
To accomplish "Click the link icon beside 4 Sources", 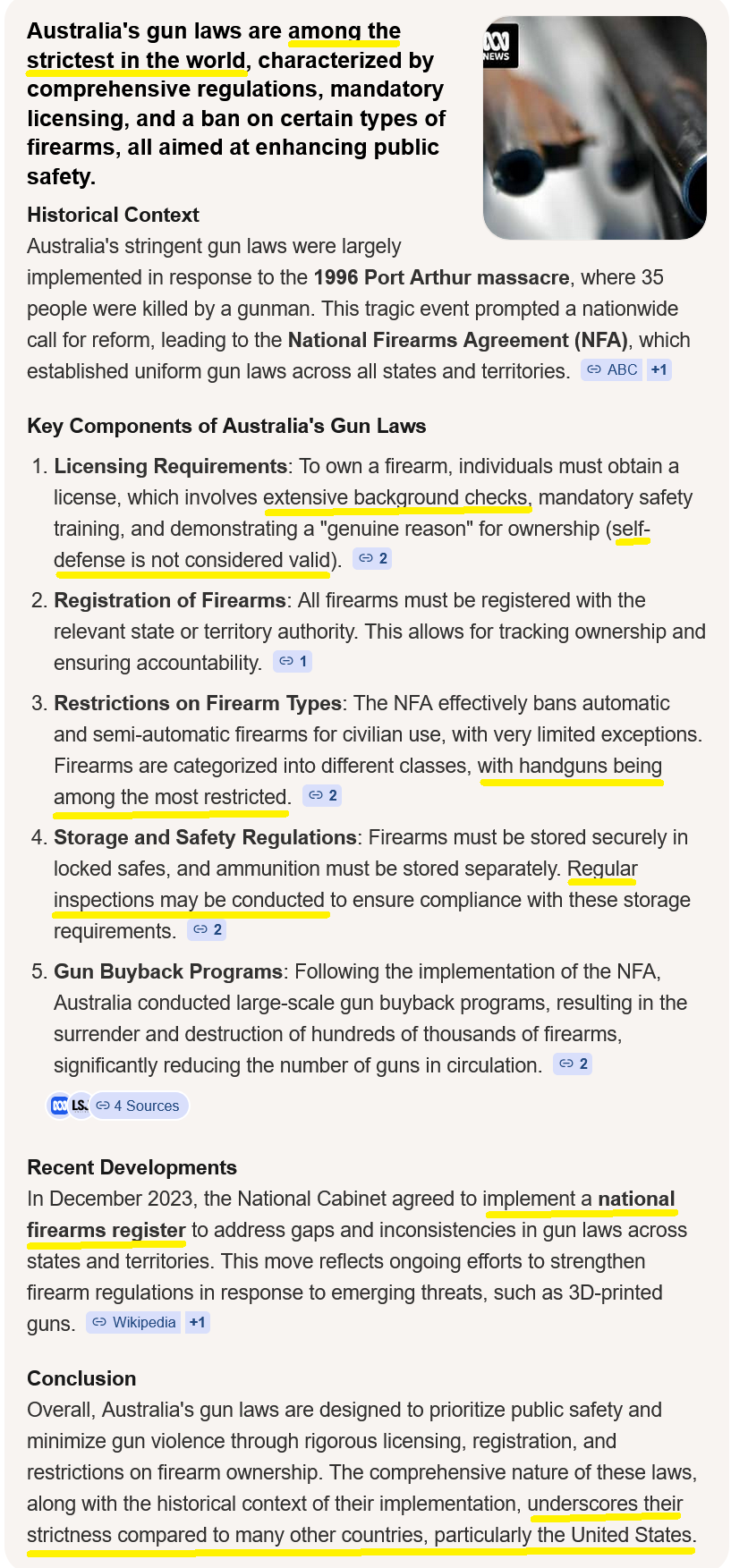I will (x=105, y=1106).
